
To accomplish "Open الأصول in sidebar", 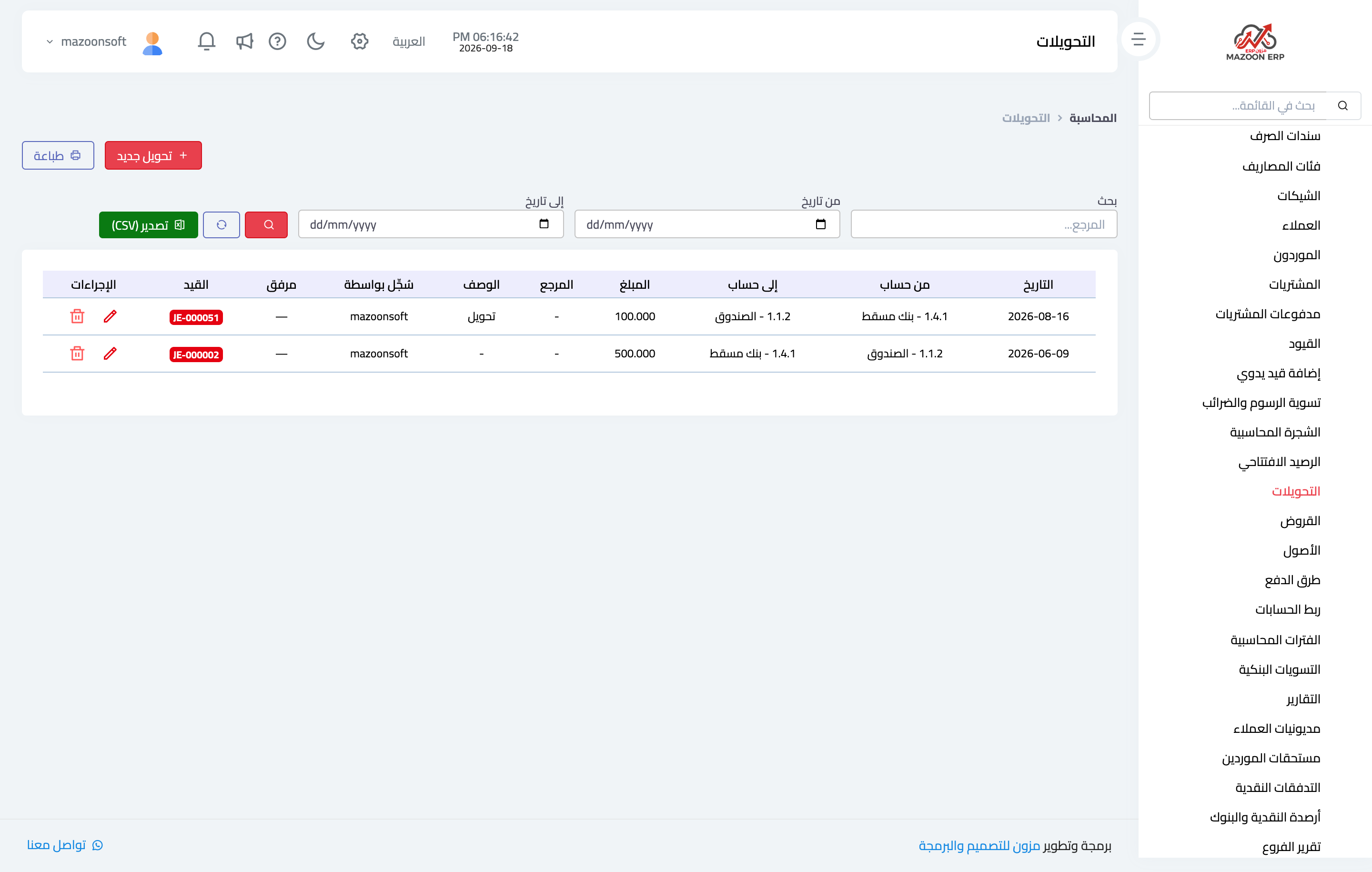I will point(1301,550).
